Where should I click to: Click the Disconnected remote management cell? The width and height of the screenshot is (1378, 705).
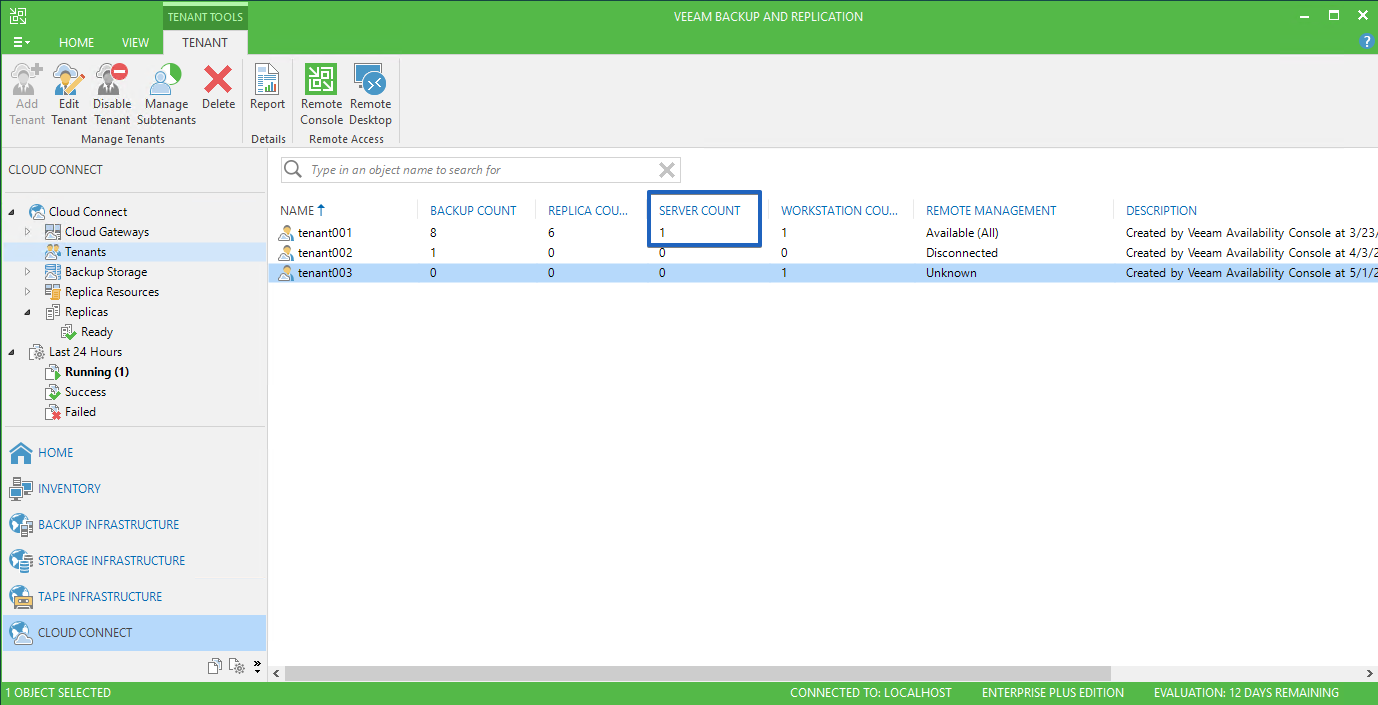pos(962,253)
